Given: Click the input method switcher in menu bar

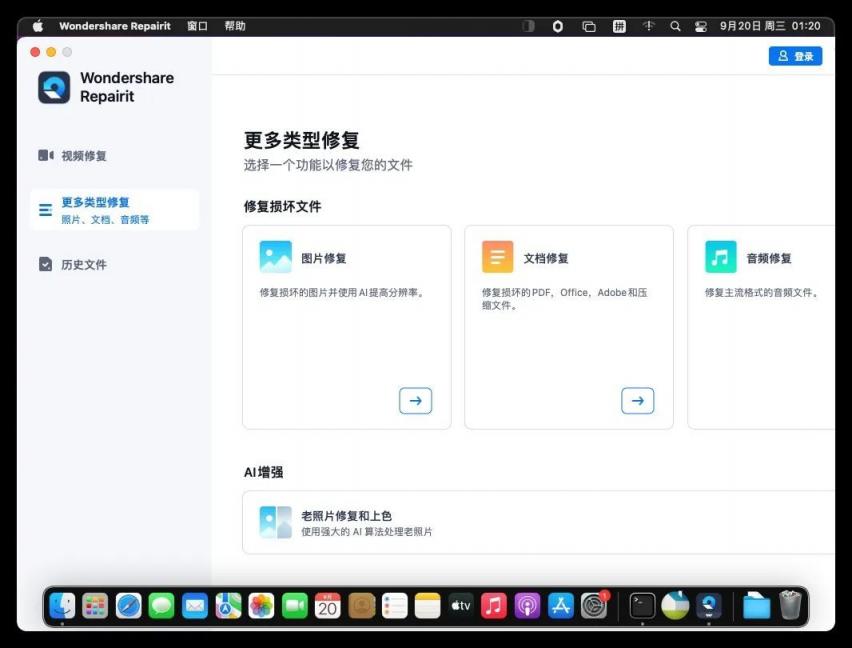Looking at the screenshot, I should coord(619,26).
